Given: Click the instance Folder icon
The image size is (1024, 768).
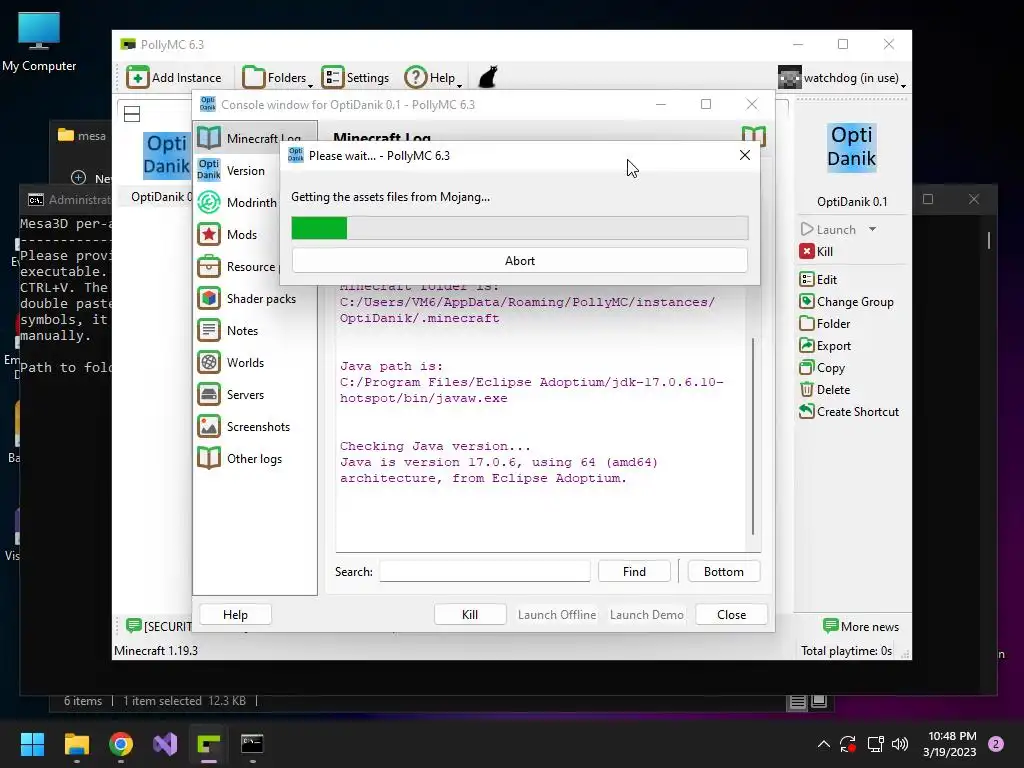Looking at the screenshot, I should 807,323.
